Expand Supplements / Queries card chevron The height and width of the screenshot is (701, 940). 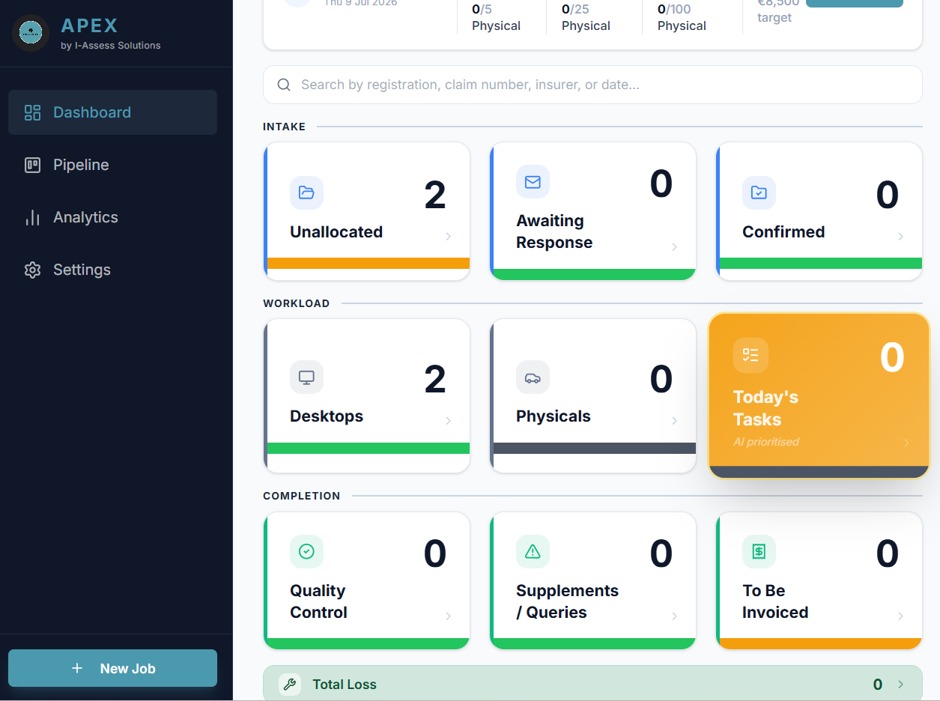pyautogui.click(x=674, y=616)
